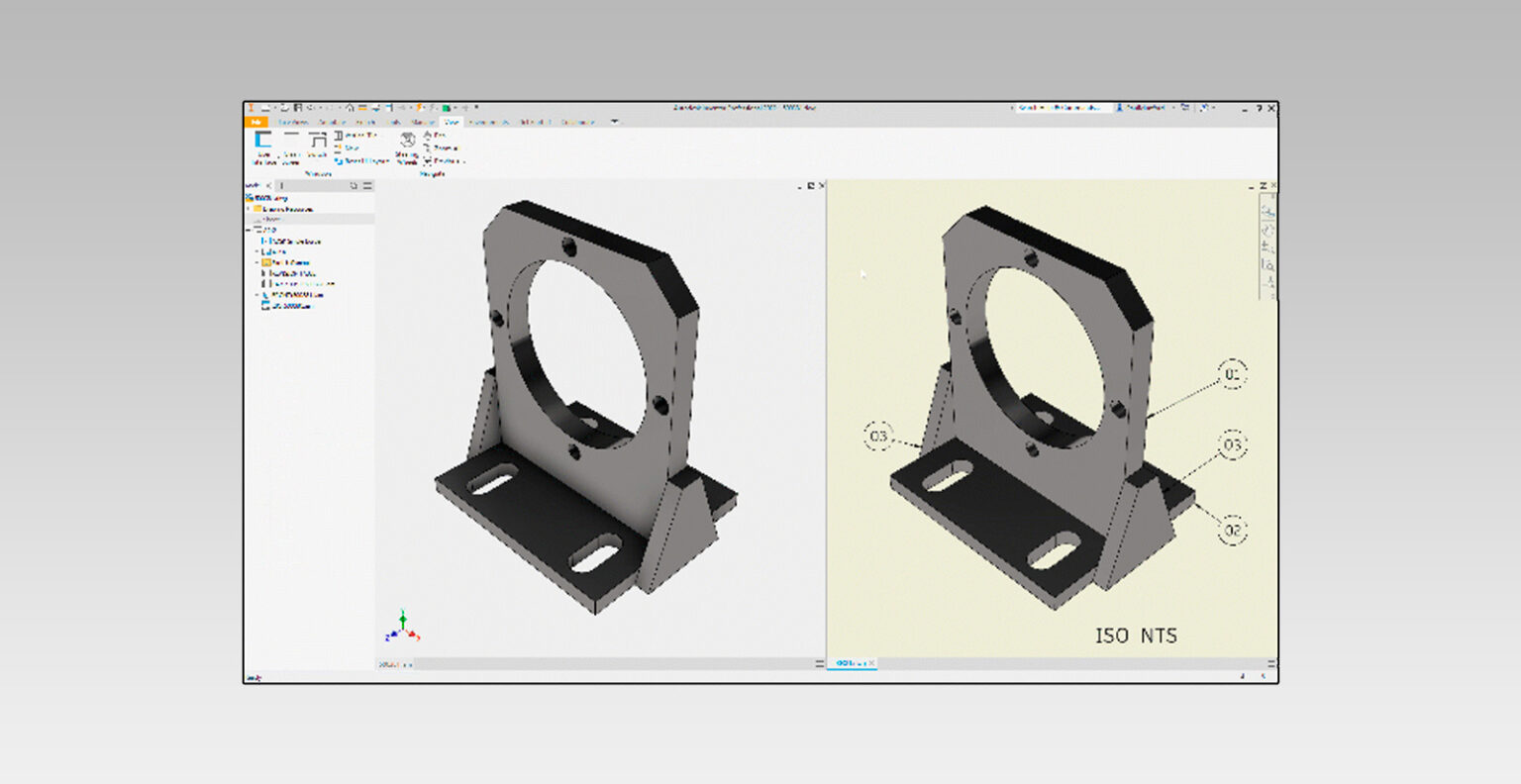
Task: Select the drawing sheet tab at the bottom of the right viewport
Action: [x=854, y=663]
